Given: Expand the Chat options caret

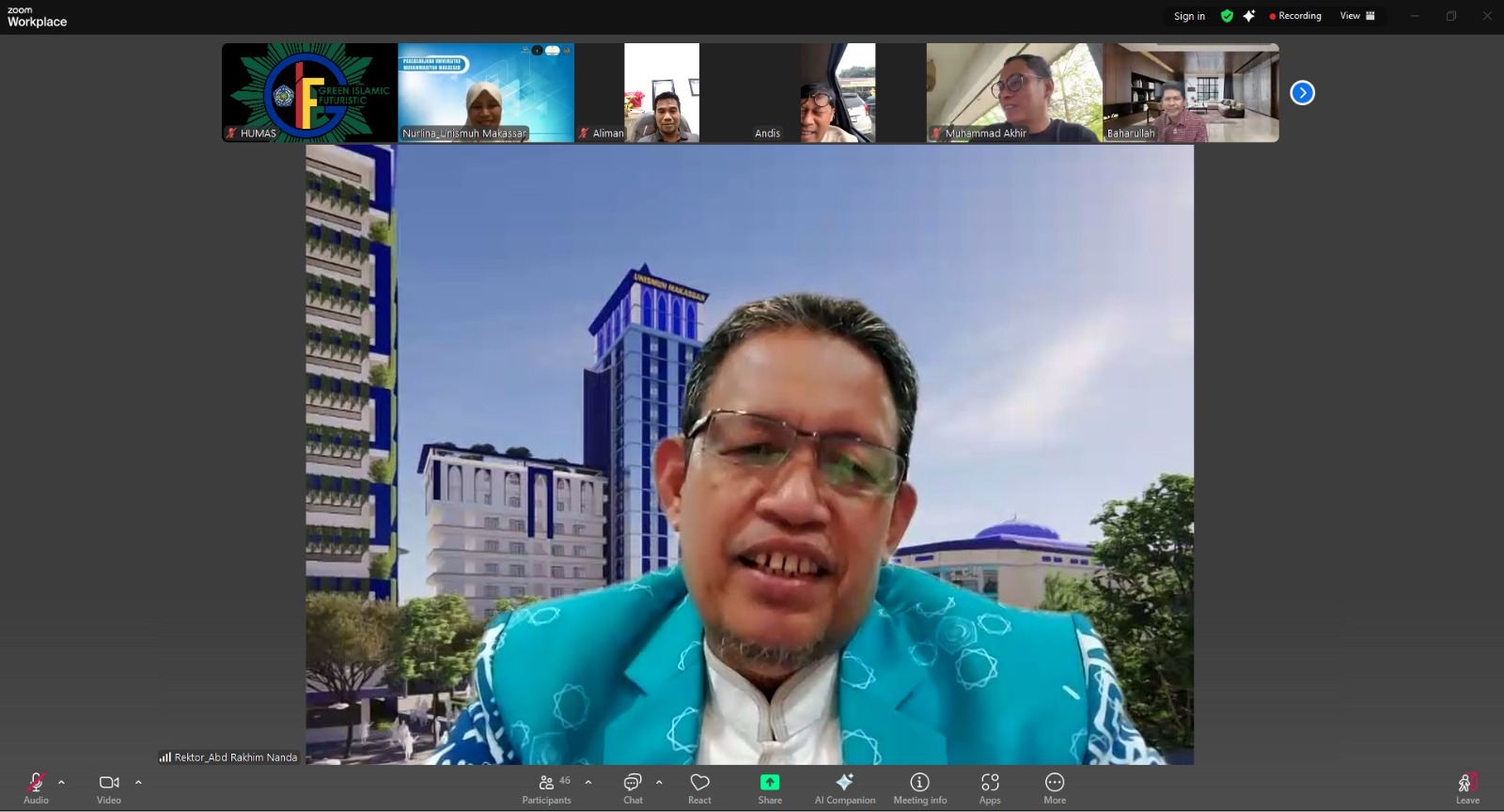Looking at the screenshot, I should coord(659,782).
